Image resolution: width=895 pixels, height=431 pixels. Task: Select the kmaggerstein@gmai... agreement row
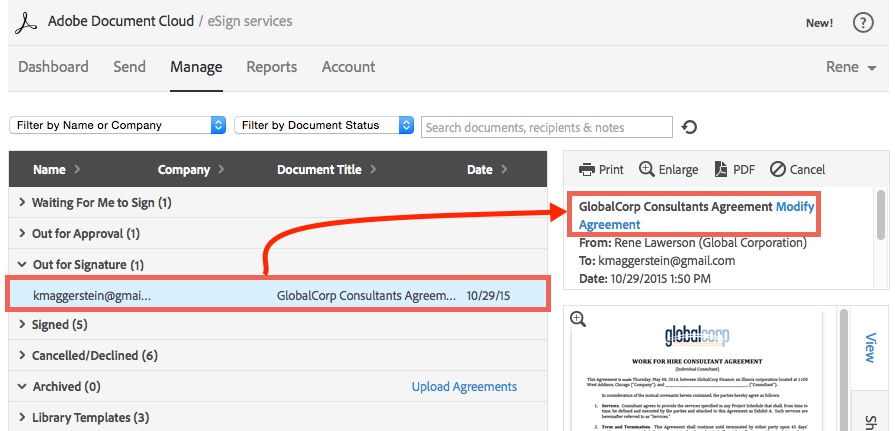278,295
